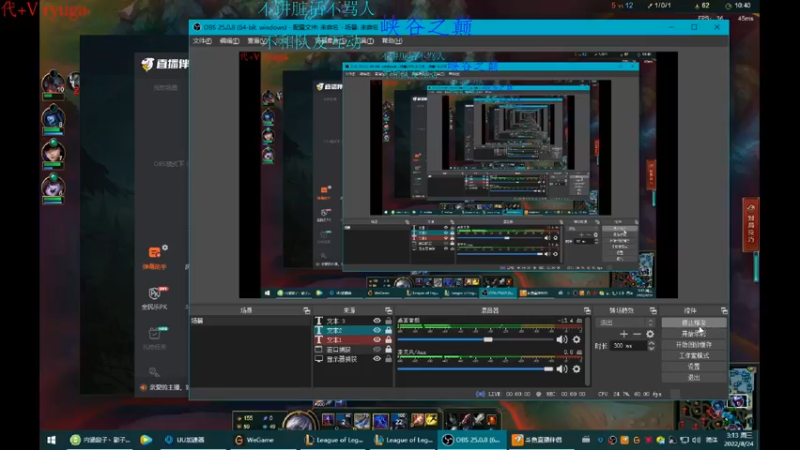Click the system tray volume icon
Viewport: 800px width, 450px height.
696,440
